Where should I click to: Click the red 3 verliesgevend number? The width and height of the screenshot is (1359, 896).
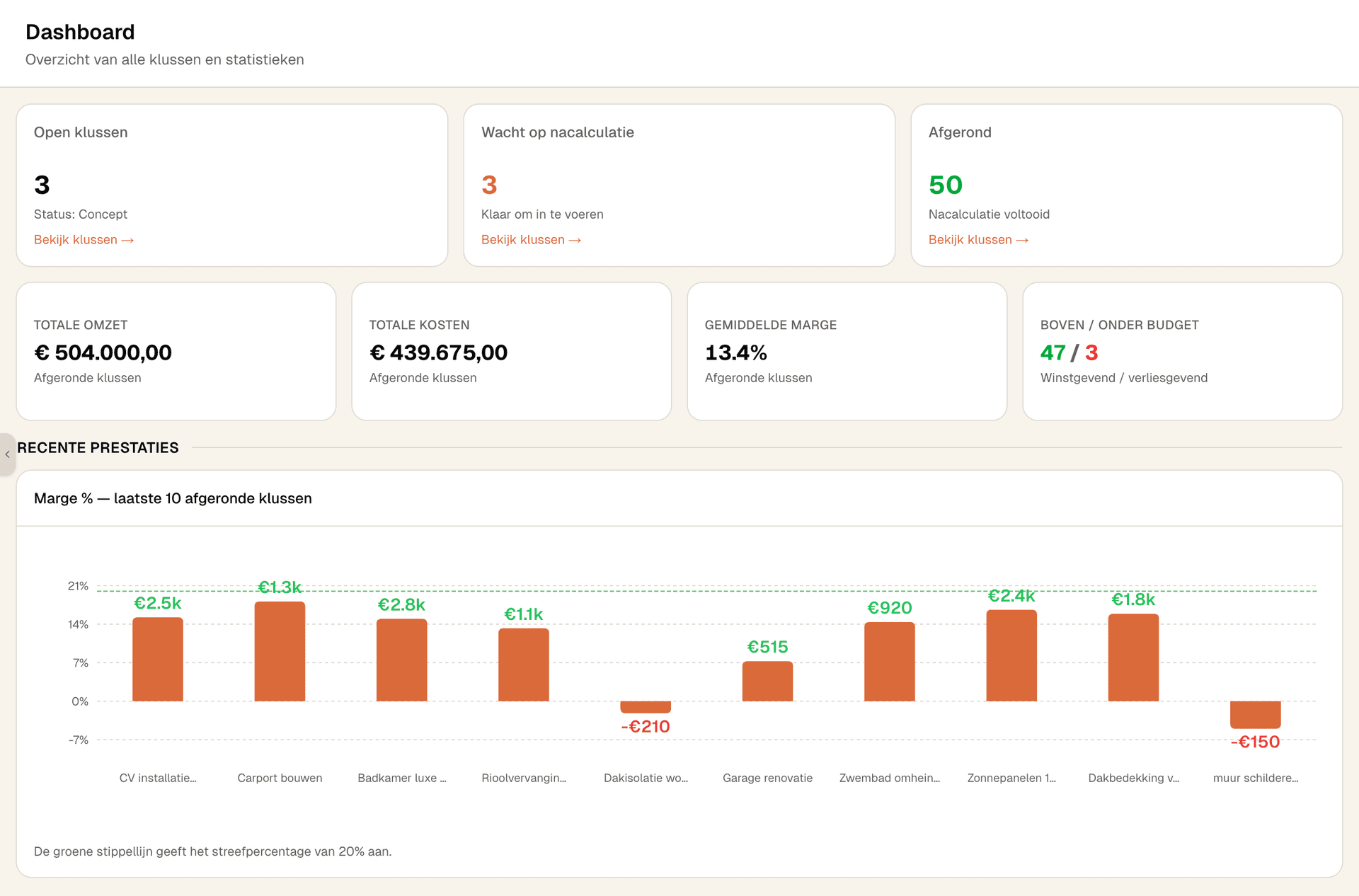point(1091,352)
